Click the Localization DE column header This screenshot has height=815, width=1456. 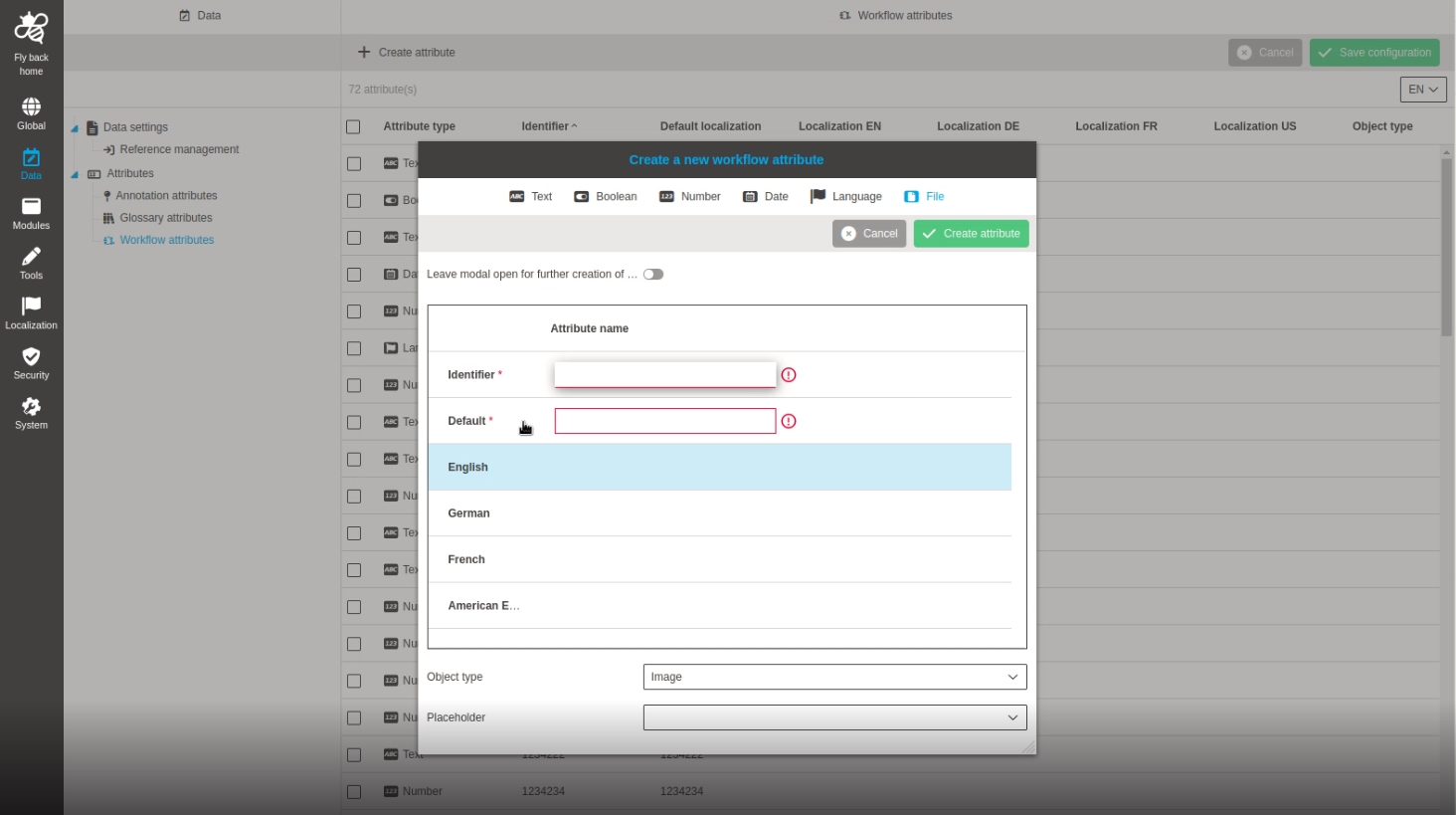[978, 126]
